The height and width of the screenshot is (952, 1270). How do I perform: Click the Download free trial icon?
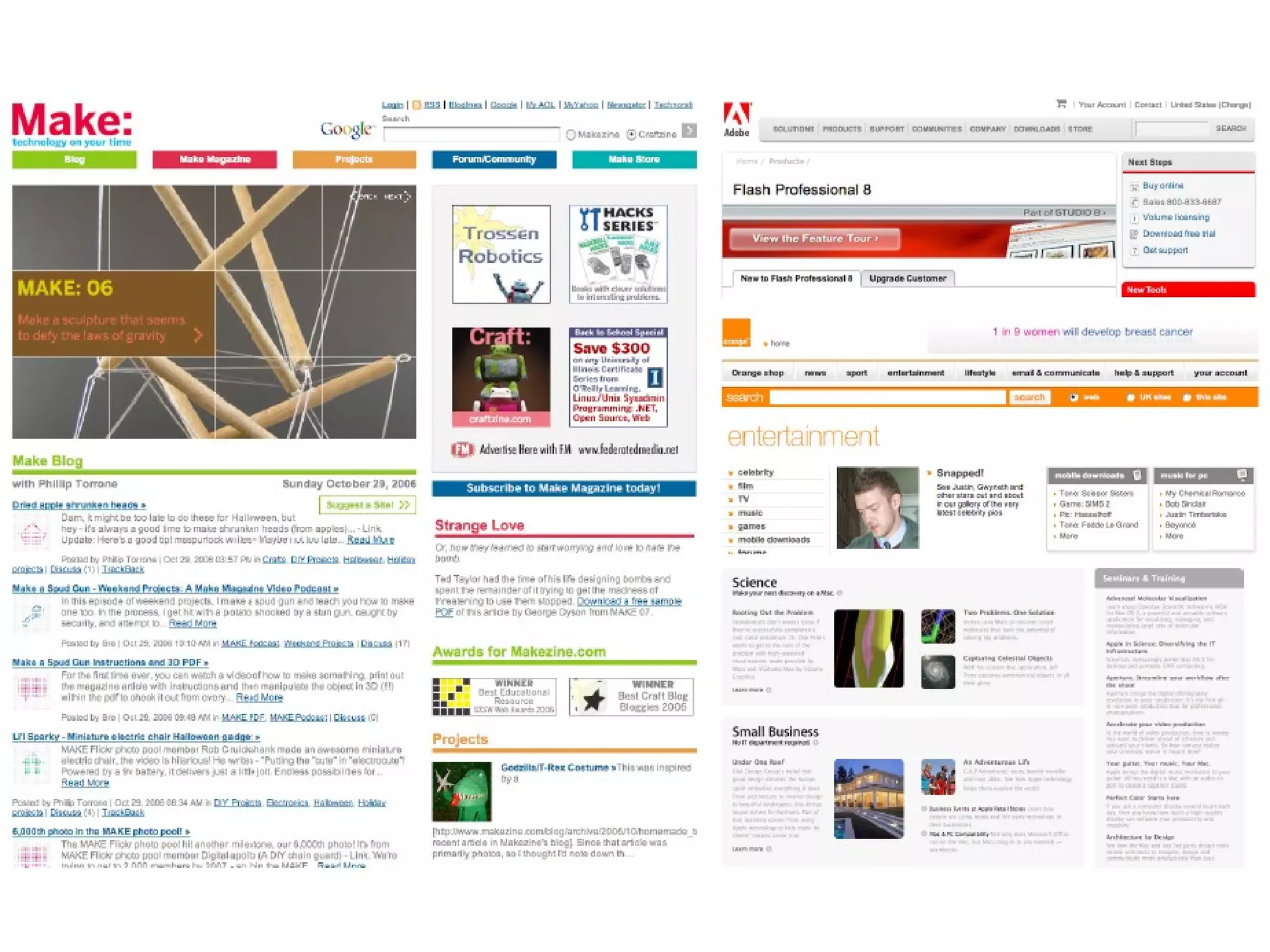(1134, 234)
